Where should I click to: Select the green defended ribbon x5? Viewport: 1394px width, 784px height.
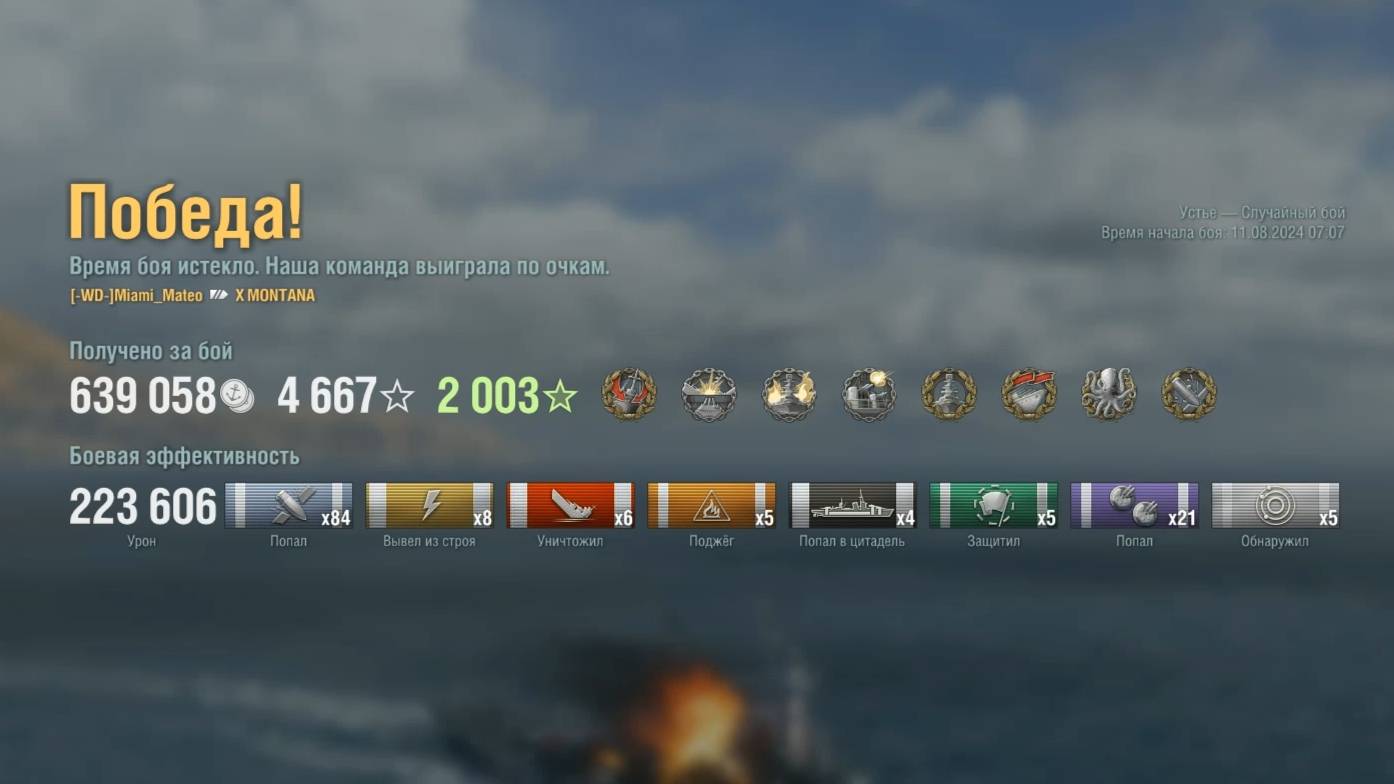(994, 505)
